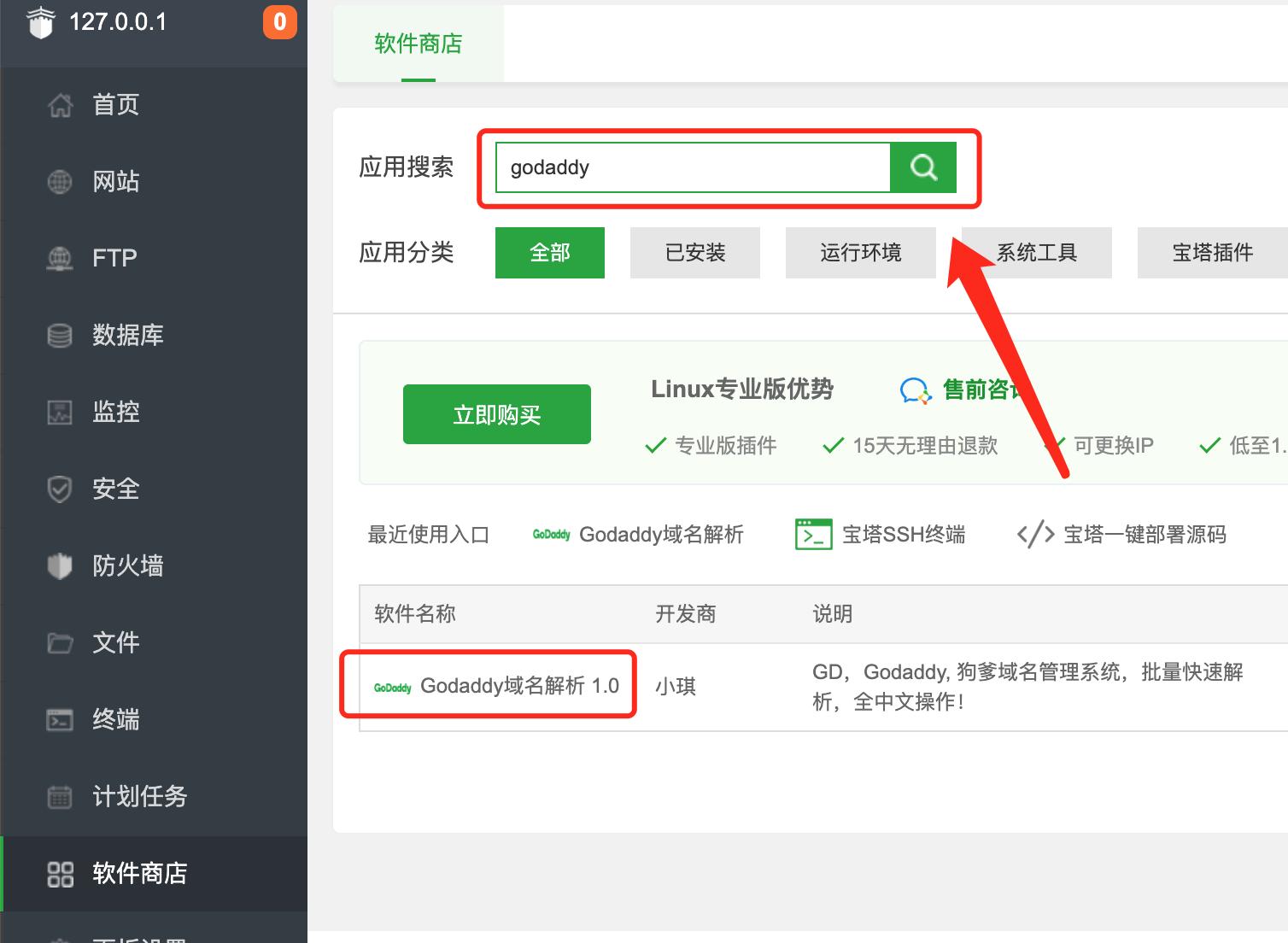Select the 宝塔插件 category filter
Screen dimensions: 1288x943
coord(1213,253)
